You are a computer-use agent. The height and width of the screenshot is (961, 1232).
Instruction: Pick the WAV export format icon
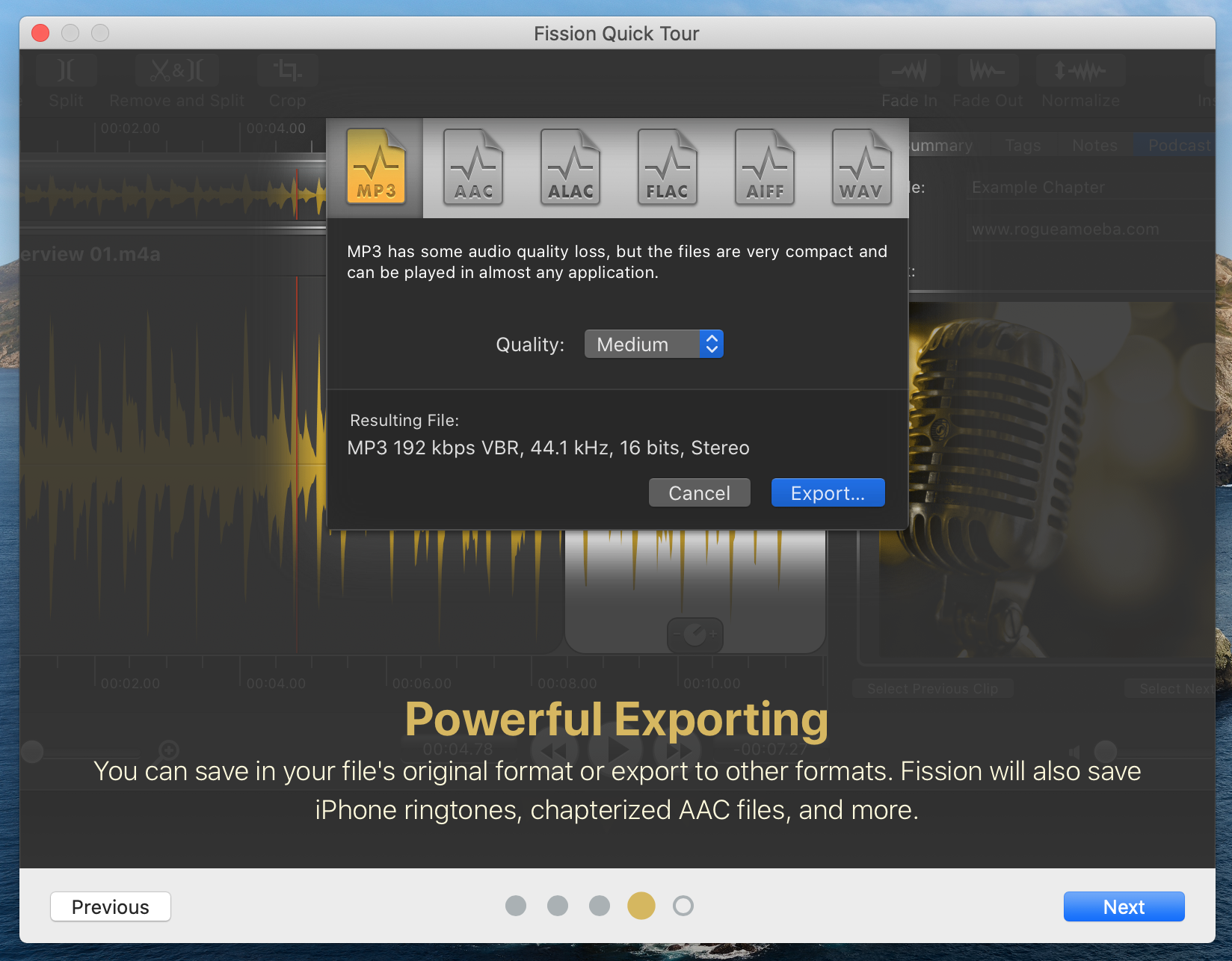click(x=862, y=167)
